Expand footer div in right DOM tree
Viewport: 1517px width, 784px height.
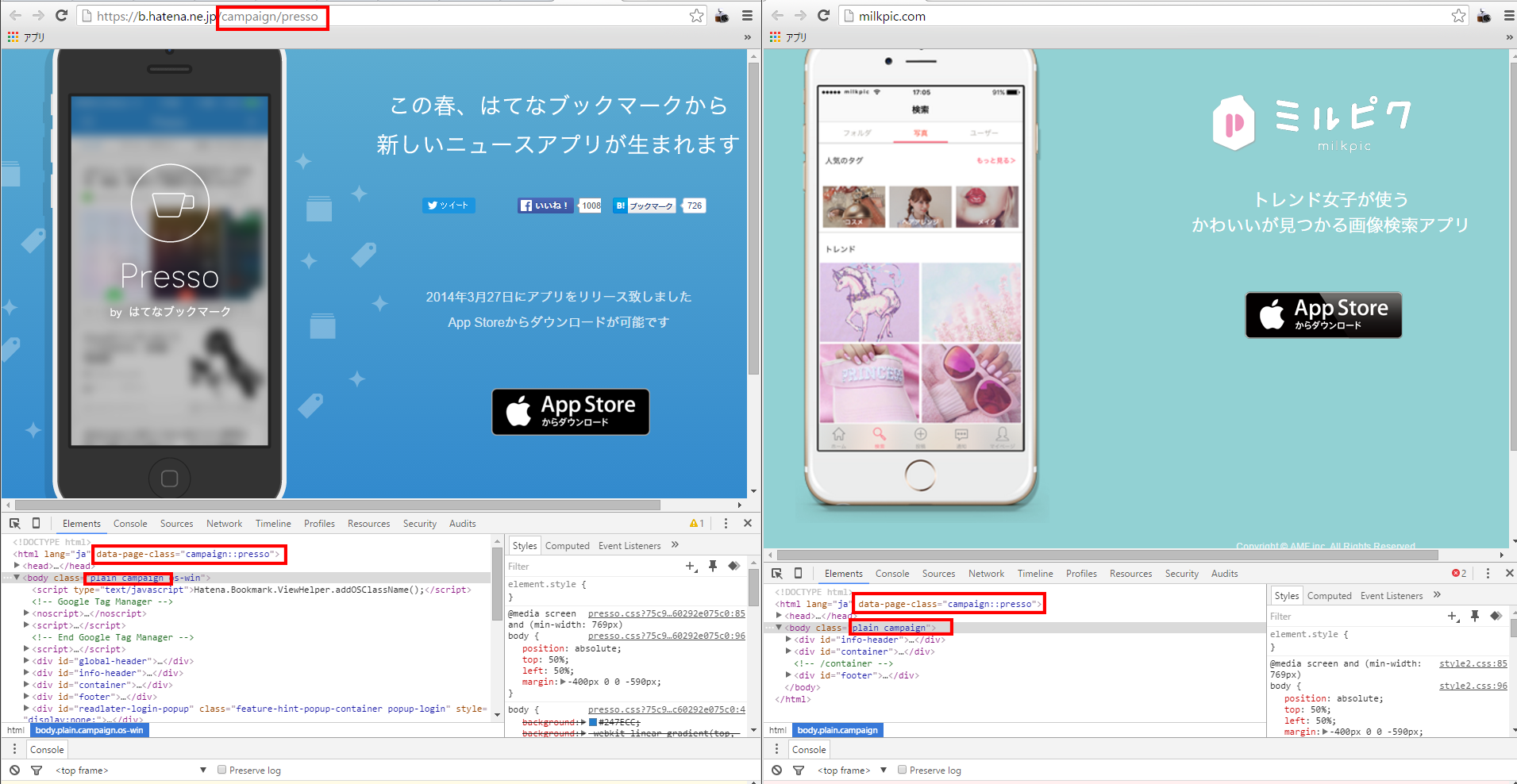[x=788, y=675]
